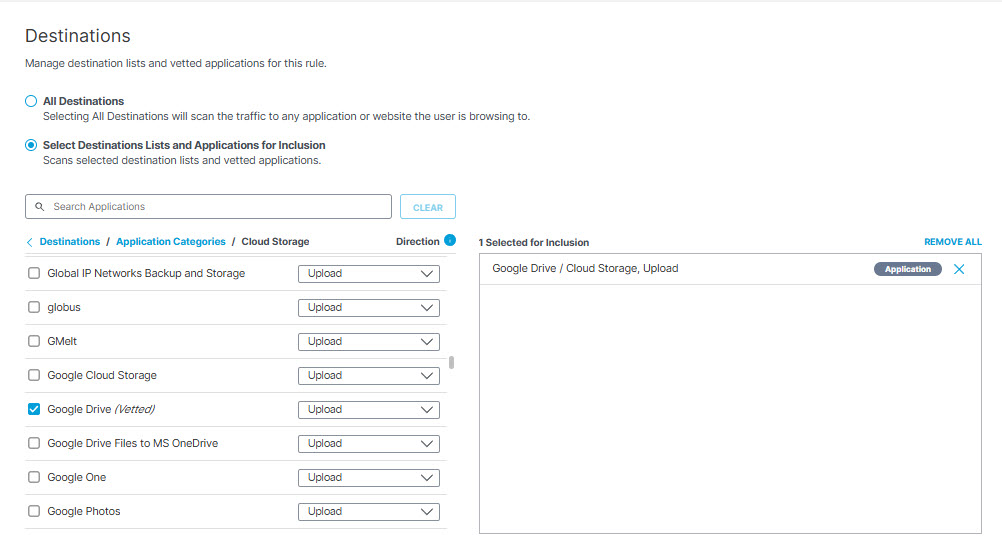Open Direction dropdown for Google Photos

[369, 512]
